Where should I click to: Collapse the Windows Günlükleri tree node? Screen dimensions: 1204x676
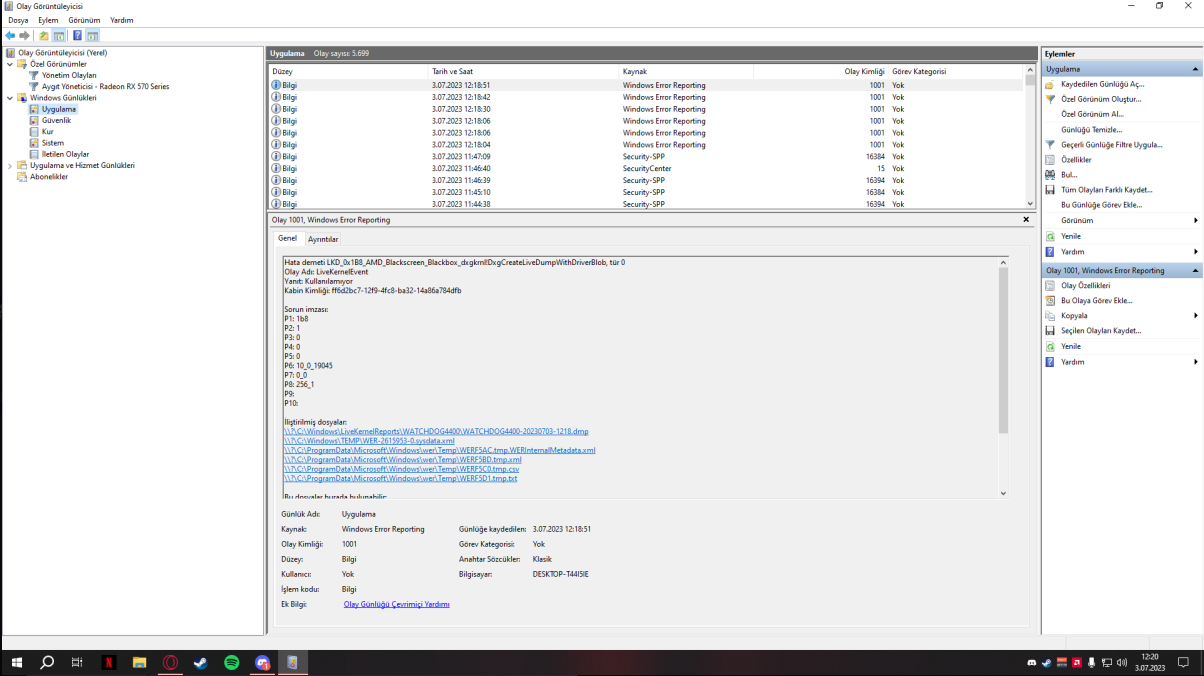[10, 98]
